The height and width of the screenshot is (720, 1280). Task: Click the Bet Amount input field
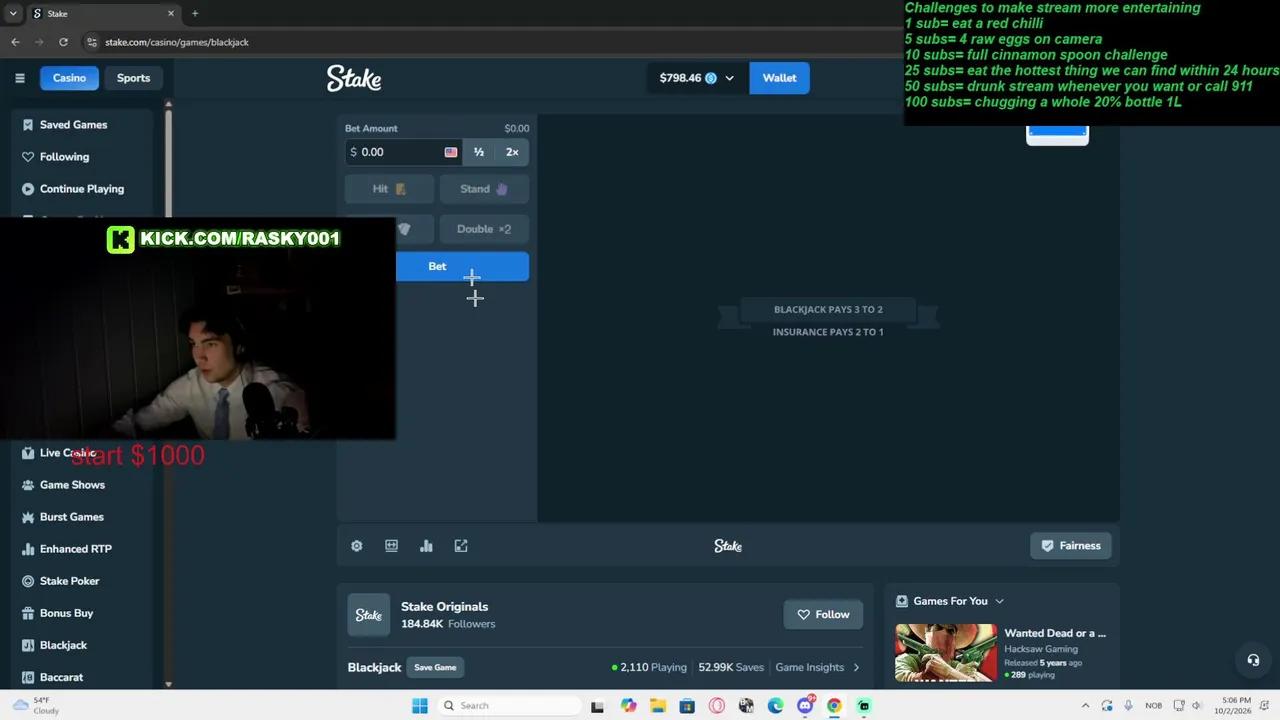[403, 152]
